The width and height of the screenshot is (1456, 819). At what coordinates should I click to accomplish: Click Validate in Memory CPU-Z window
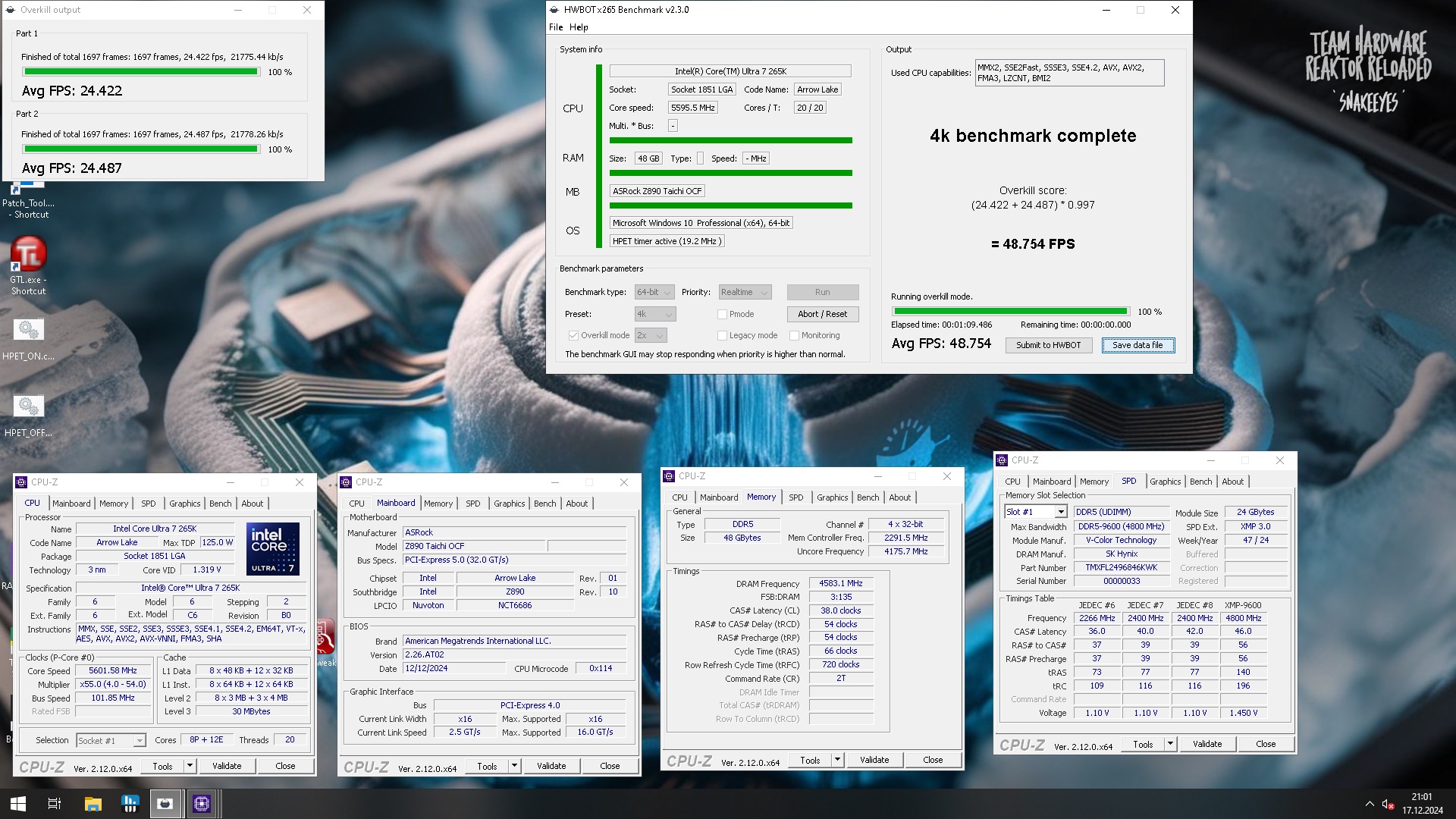[x=874, y=760]
